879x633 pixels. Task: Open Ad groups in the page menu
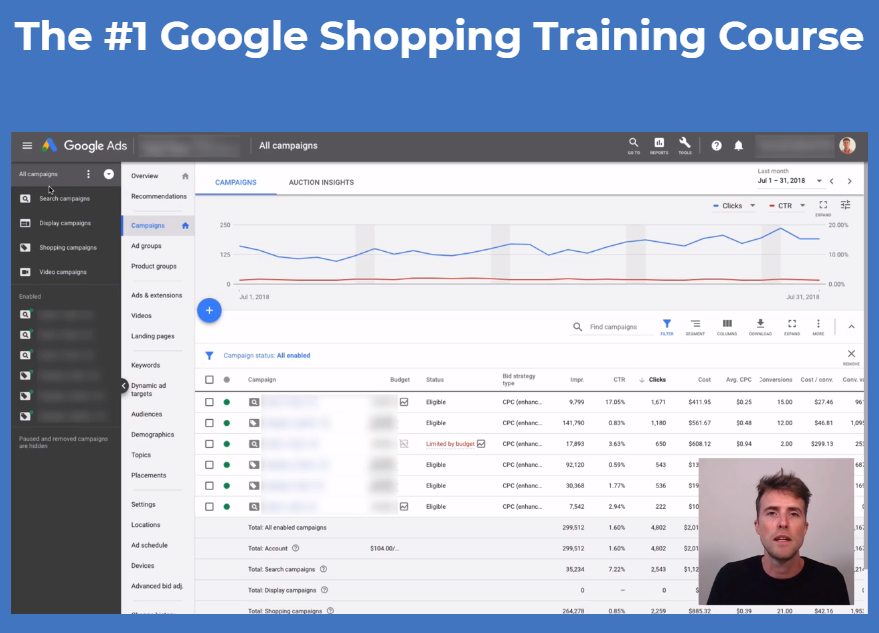click(146, 246)
